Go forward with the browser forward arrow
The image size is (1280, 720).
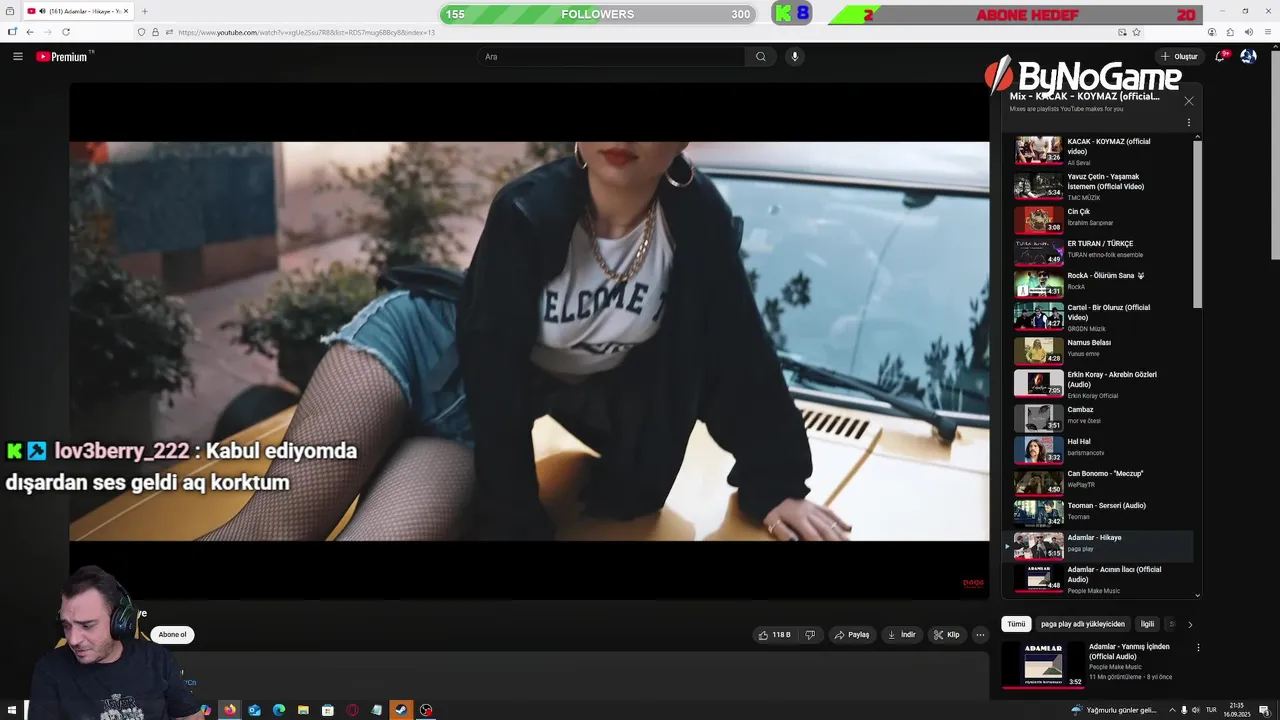tap(47, 32)
